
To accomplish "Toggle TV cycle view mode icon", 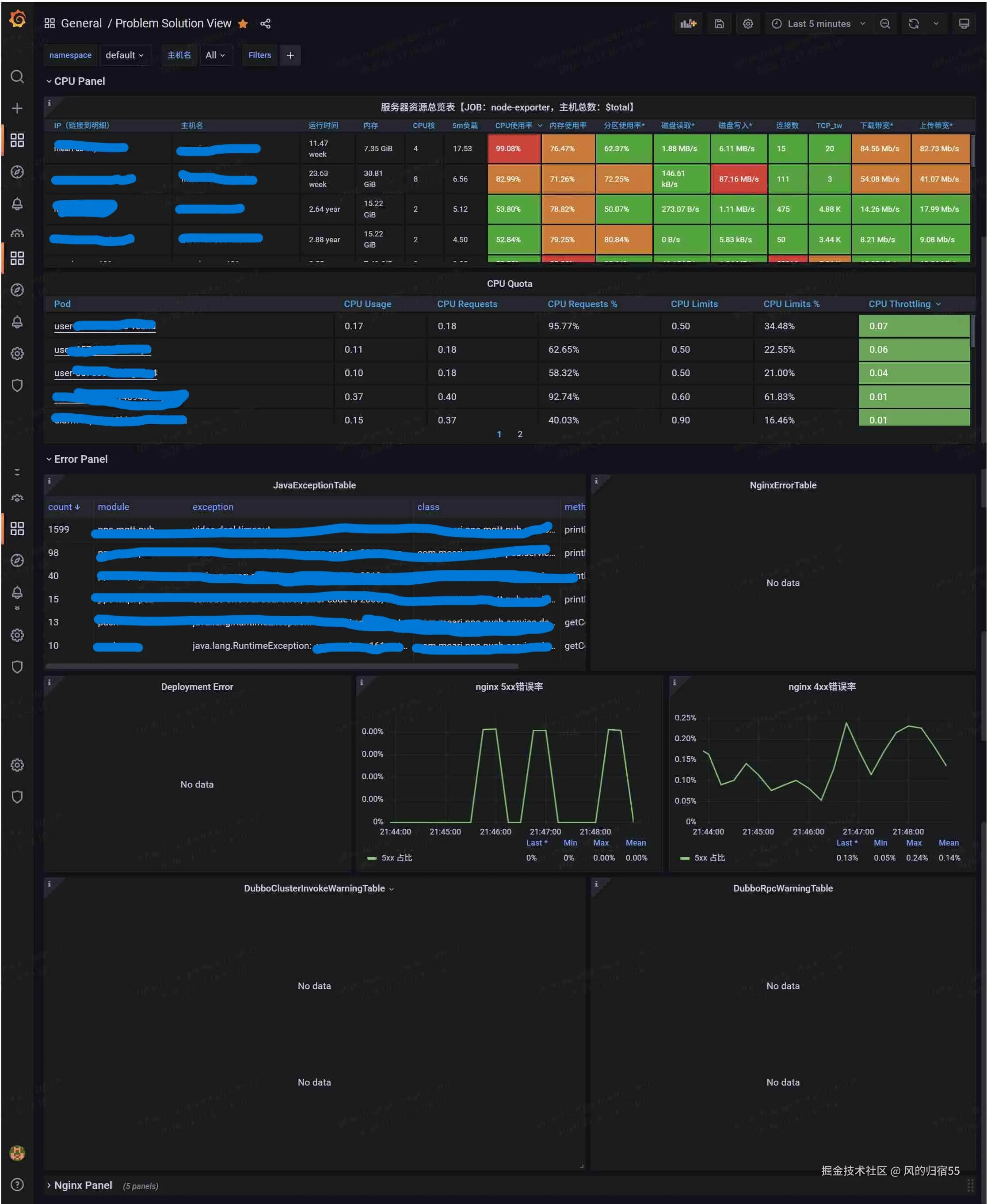I will pyautogui.click(x=964, y=23).
